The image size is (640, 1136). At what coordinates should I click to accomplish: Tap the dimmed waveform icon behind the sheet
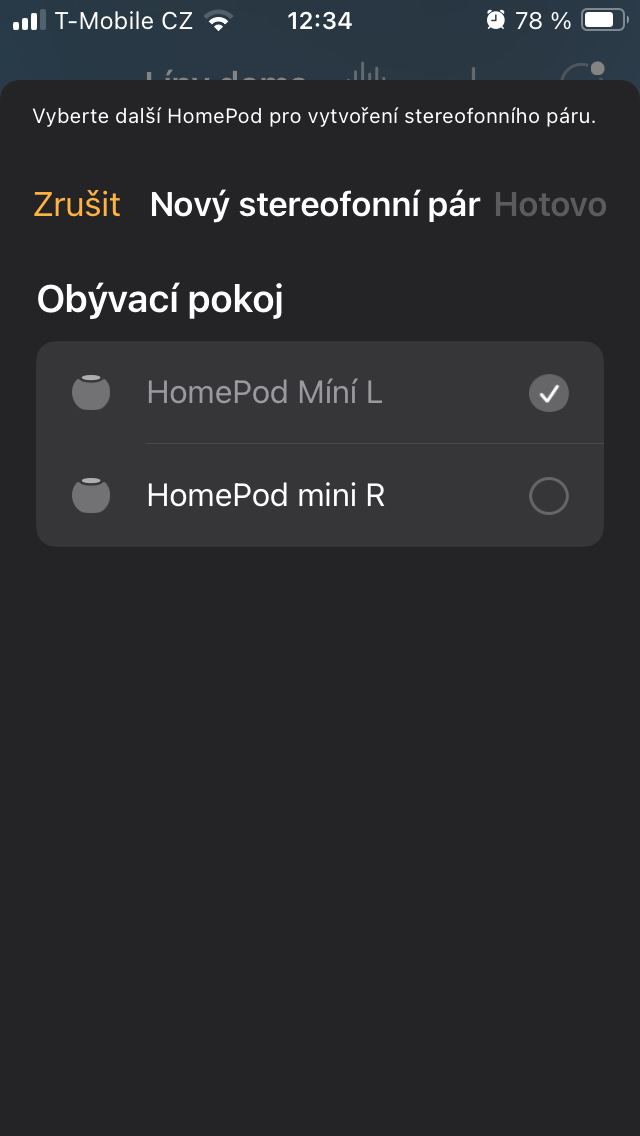tap(365, 76)
